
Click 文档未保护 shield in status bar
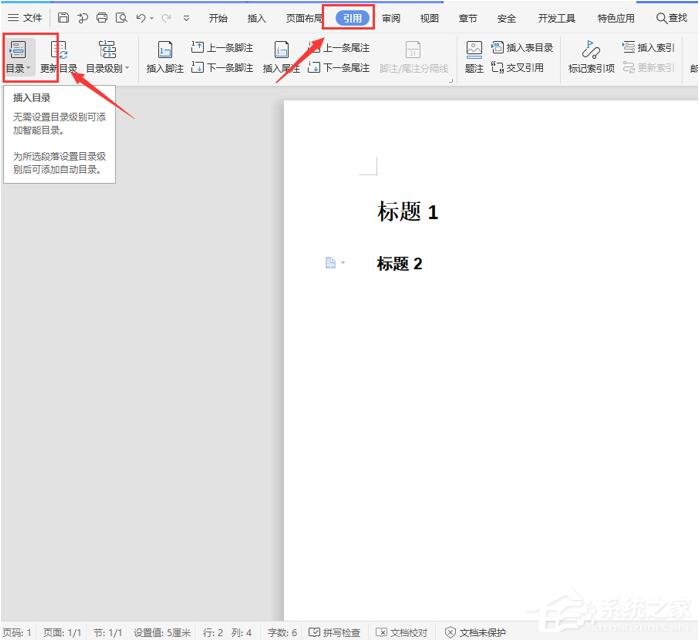475,632
